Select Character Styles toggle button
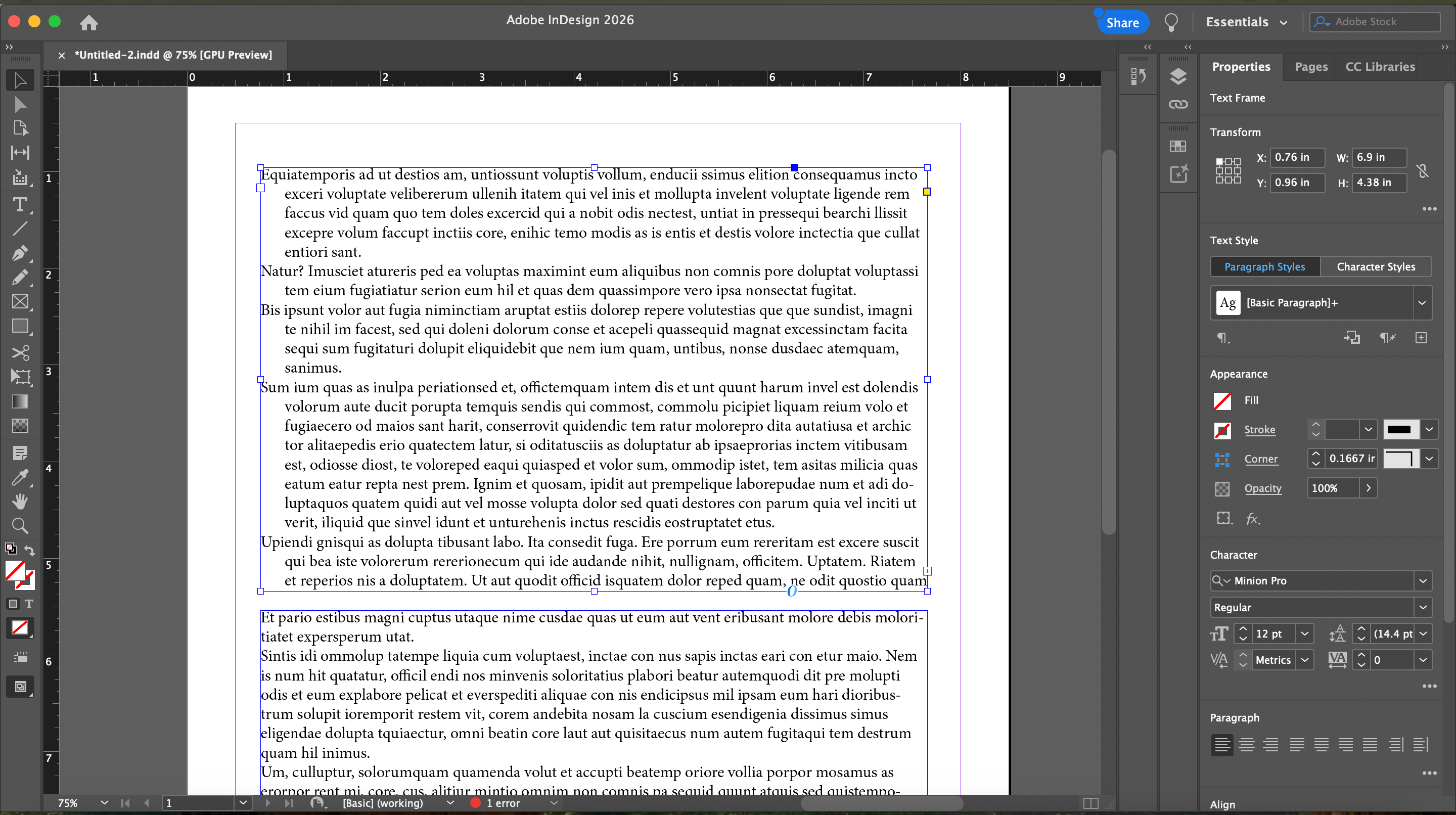The width and height of the screenshot is (1456, 815). [1376, 267]
